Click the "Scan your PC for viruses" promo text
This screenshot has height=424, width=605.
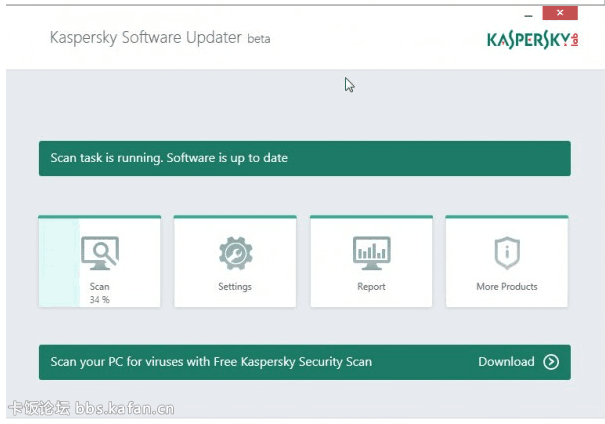pos(211,362)
